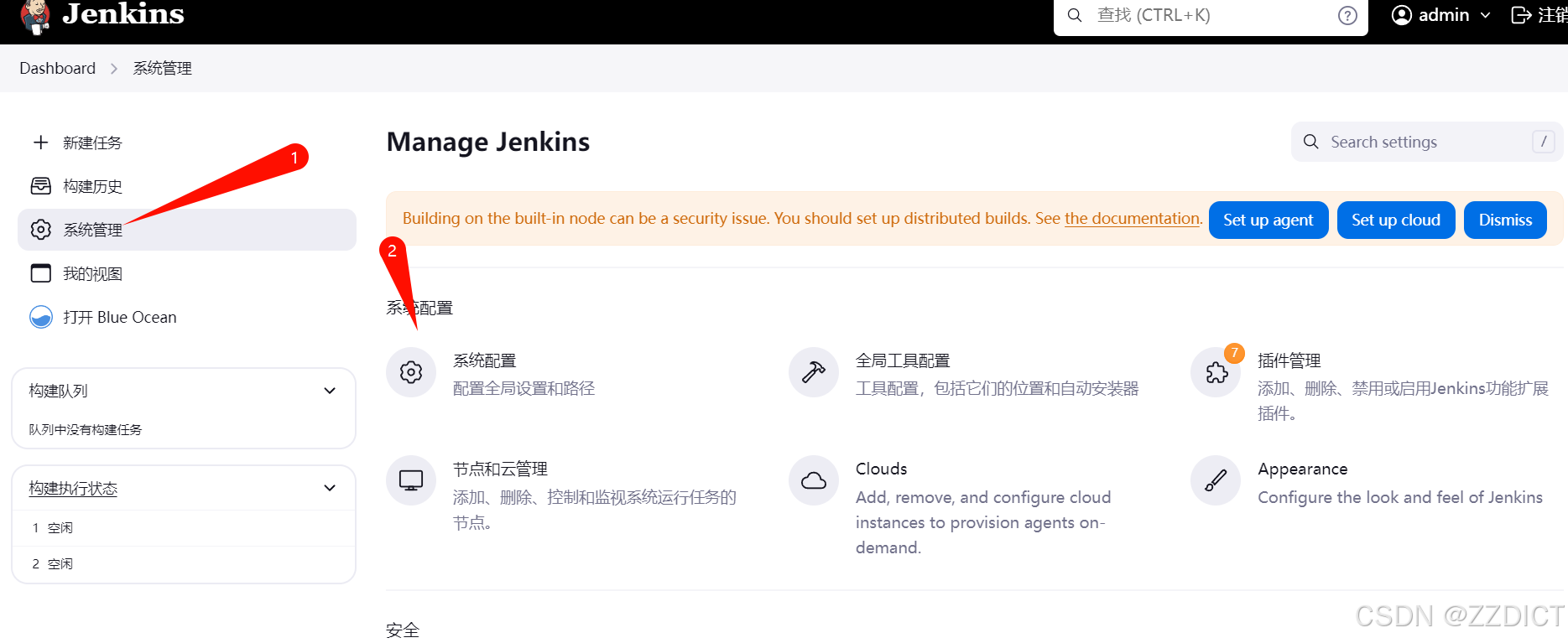Click the Jenkins butler logo icon
The width and height of the screenshot is (1568, 643).
(35, 17)
